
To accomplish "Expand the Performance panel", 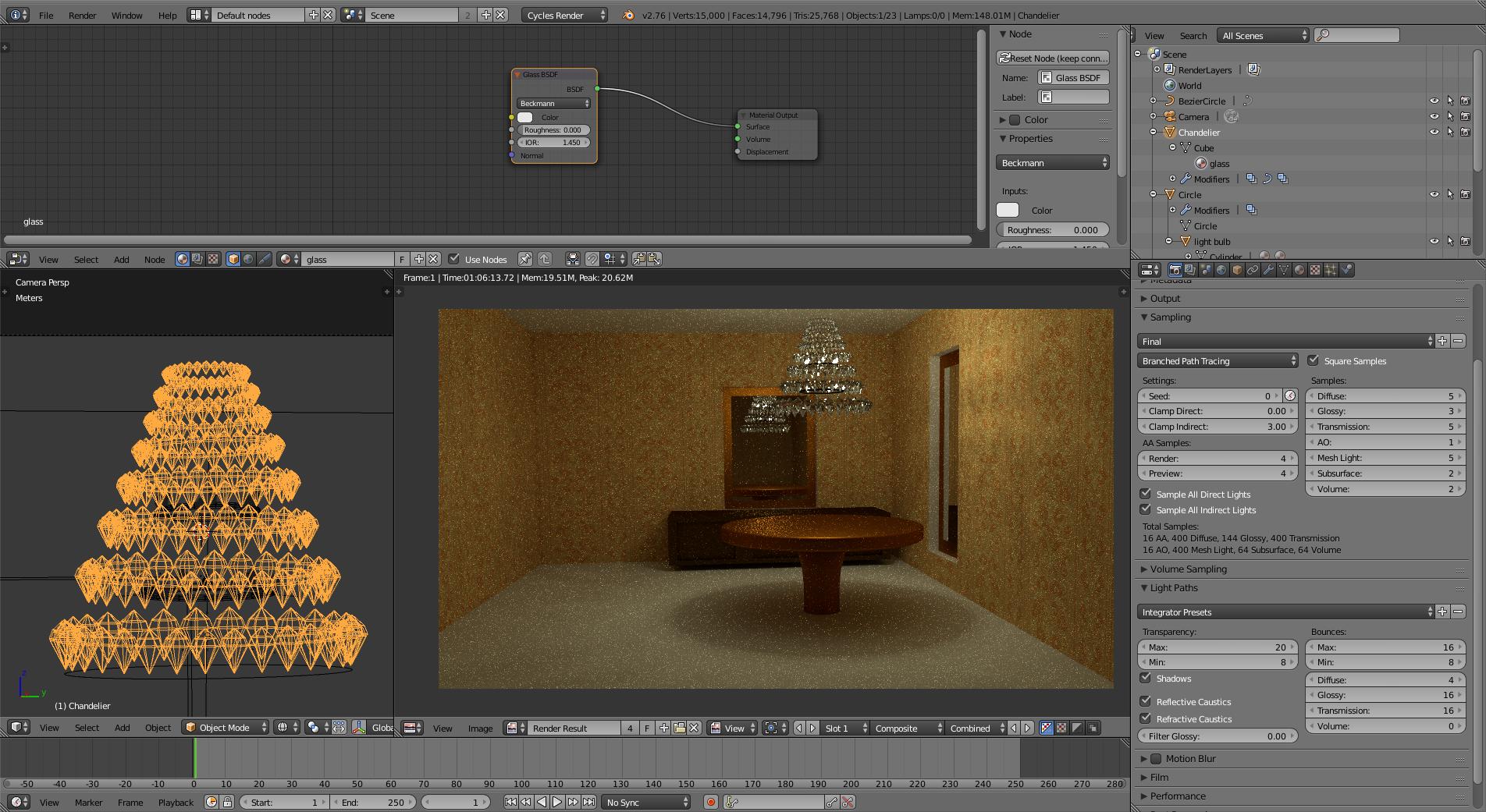I will click(1177, 796).
